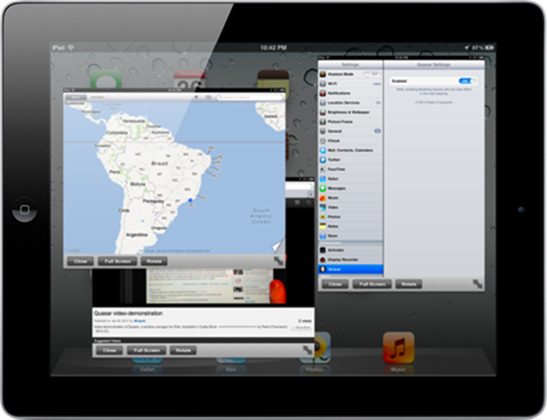The height and width of the screenshot is (420, 547).
Task: Open the Wi-Fi settings row
Action: (351, 84)
